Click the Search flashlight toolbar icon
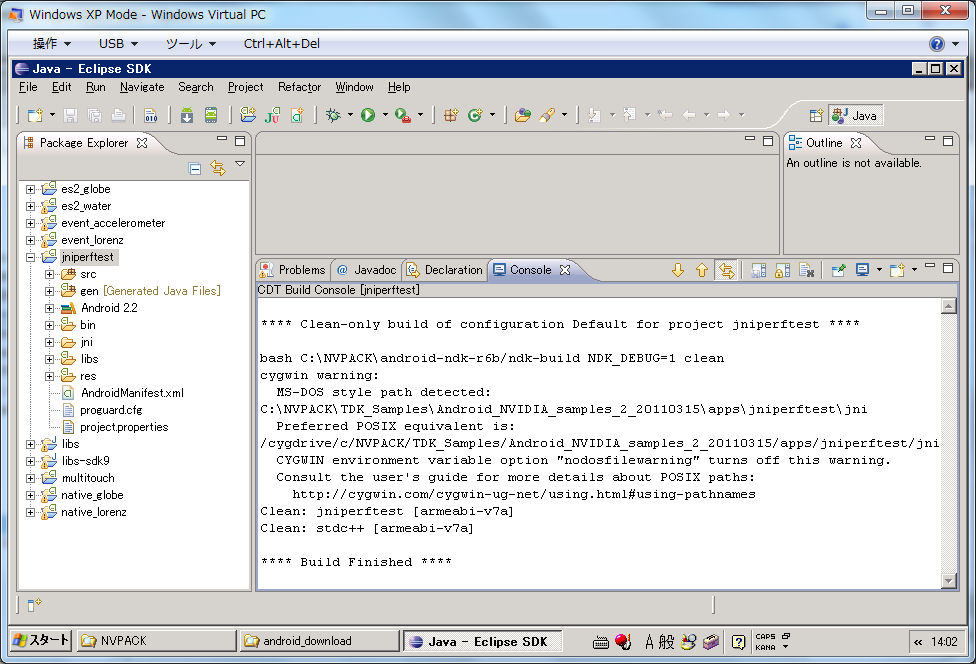 pos(547,115)
